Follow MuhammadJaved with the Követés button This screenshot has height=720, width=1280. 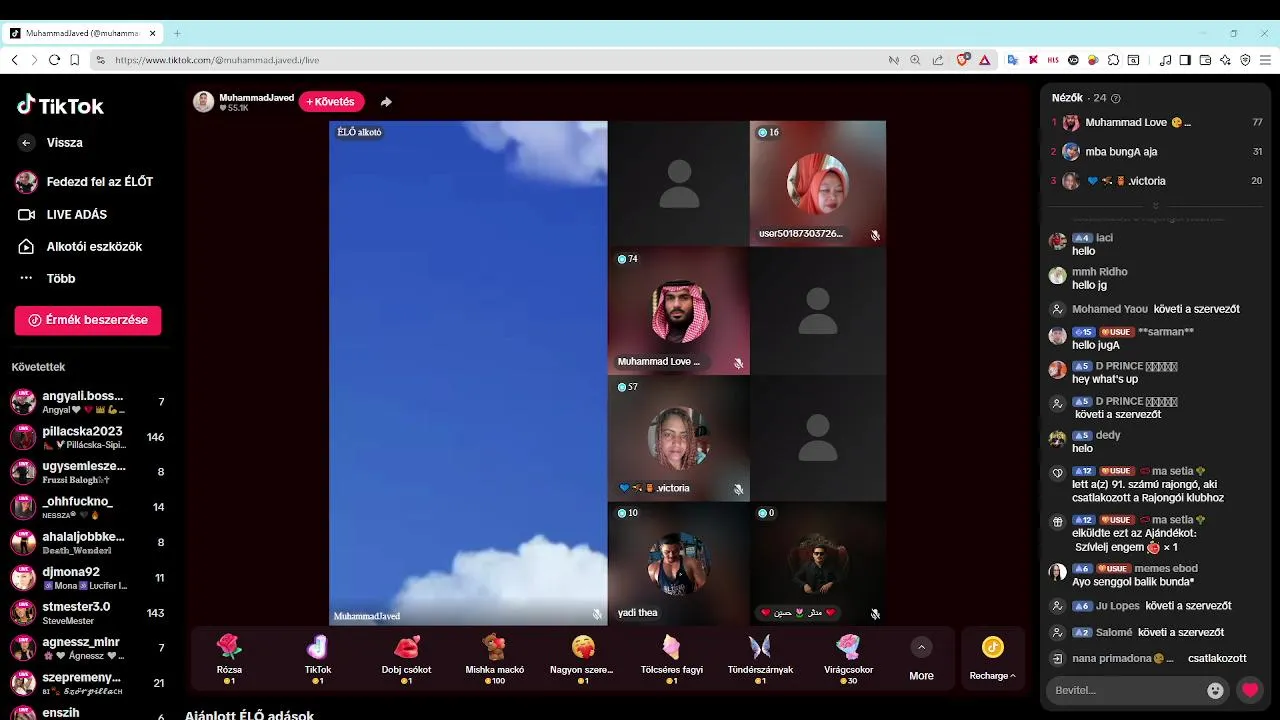click(331, 102)
